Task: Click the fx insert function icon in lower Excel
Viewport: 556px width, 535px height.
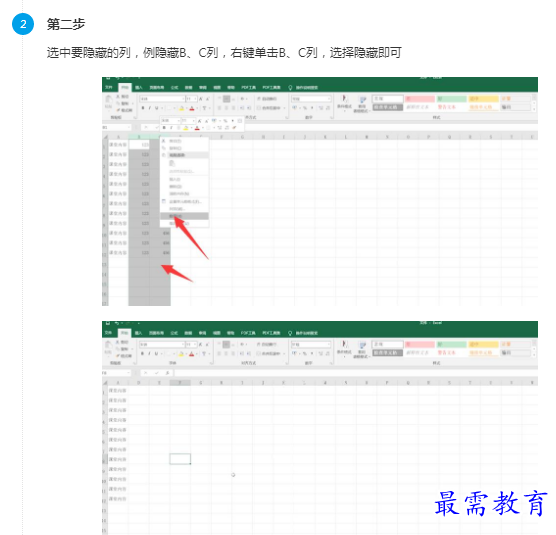Action: point(167,373)
